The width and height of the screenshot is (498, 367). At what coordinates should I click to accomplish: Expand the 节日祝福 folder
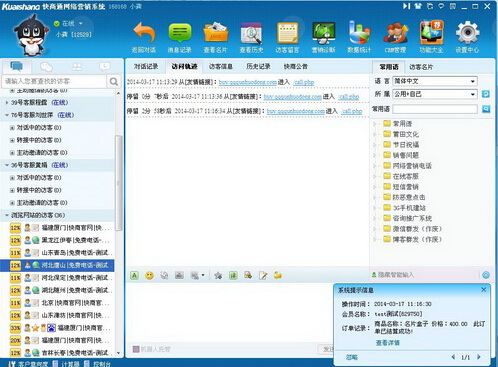point(375,145)
